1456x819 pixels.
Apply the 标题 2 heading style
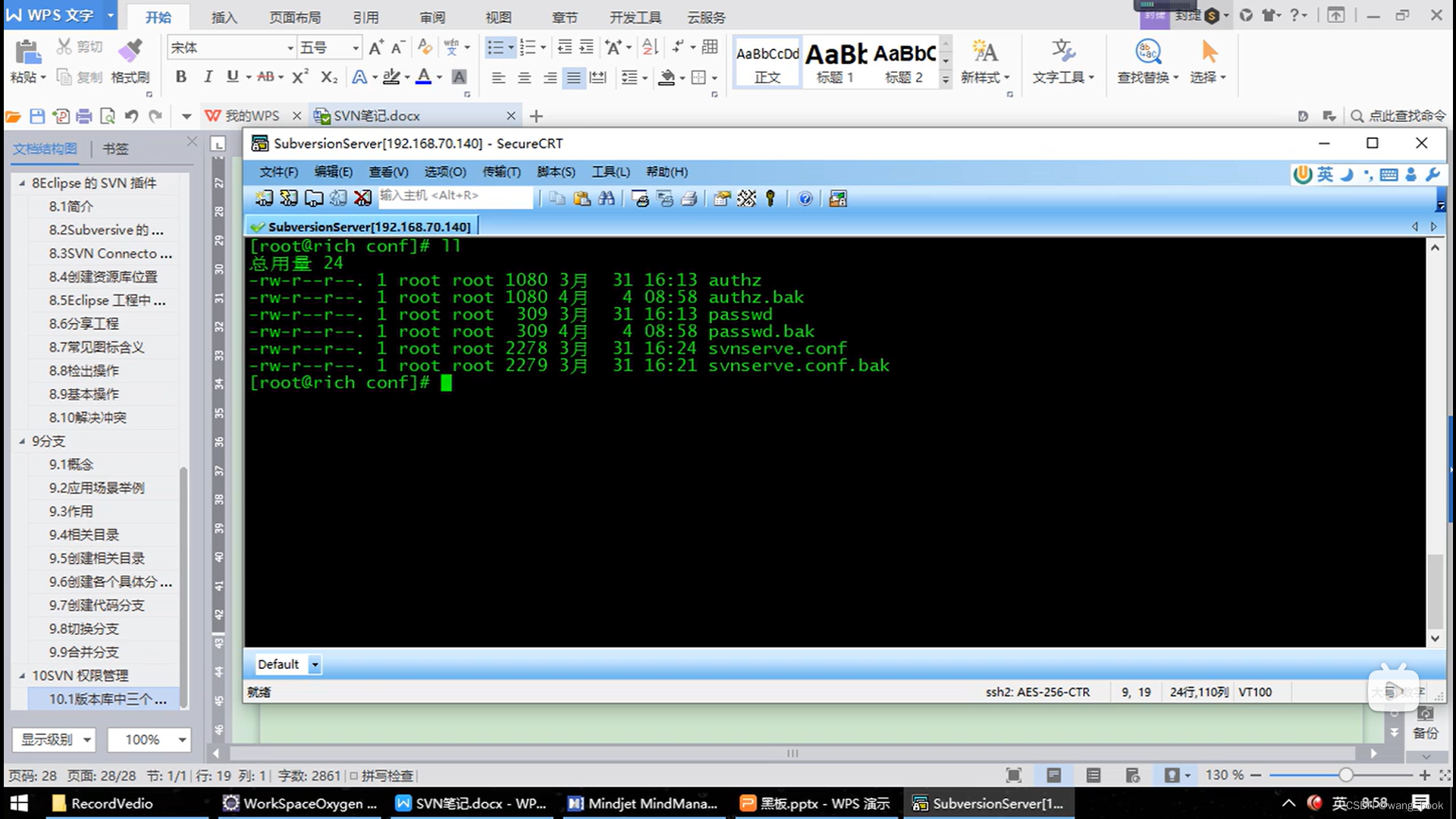[904, 62]
